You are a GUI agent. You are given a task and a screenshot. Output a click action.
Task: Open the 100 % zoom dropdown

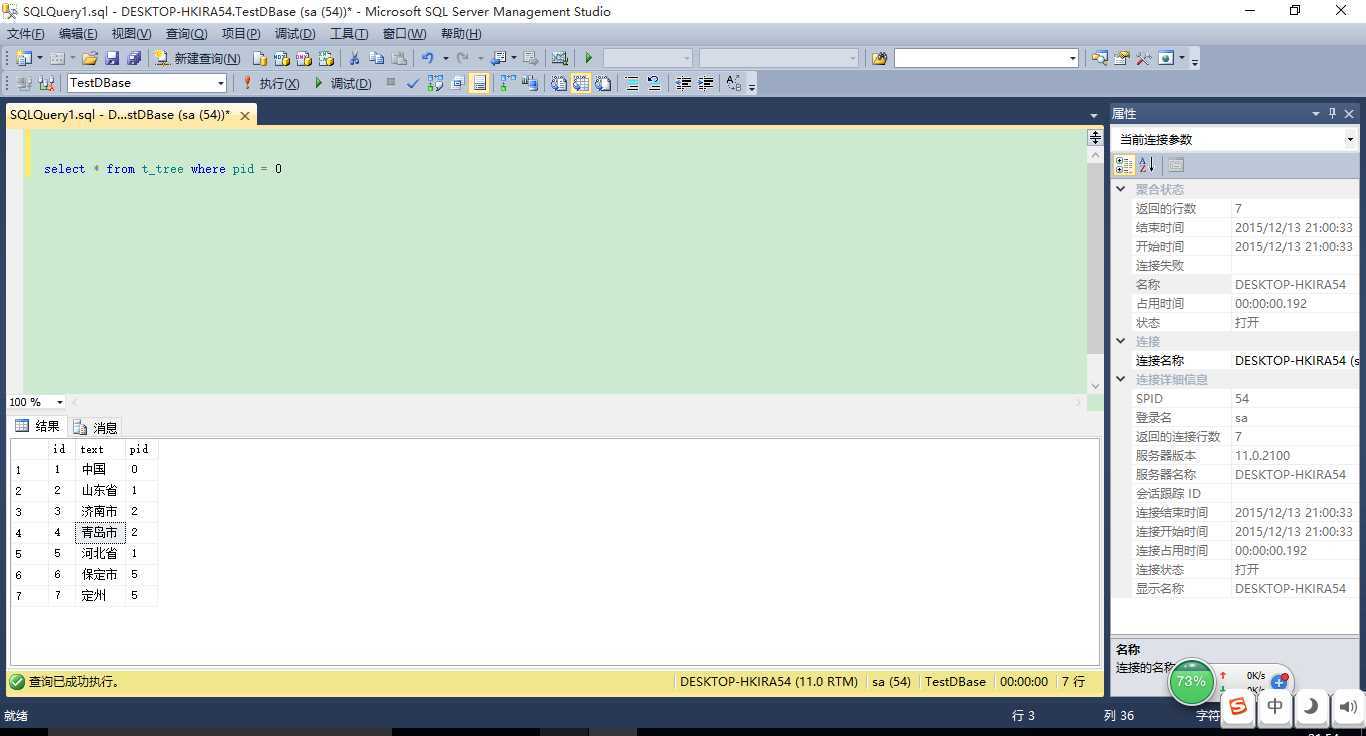[59, 402]
